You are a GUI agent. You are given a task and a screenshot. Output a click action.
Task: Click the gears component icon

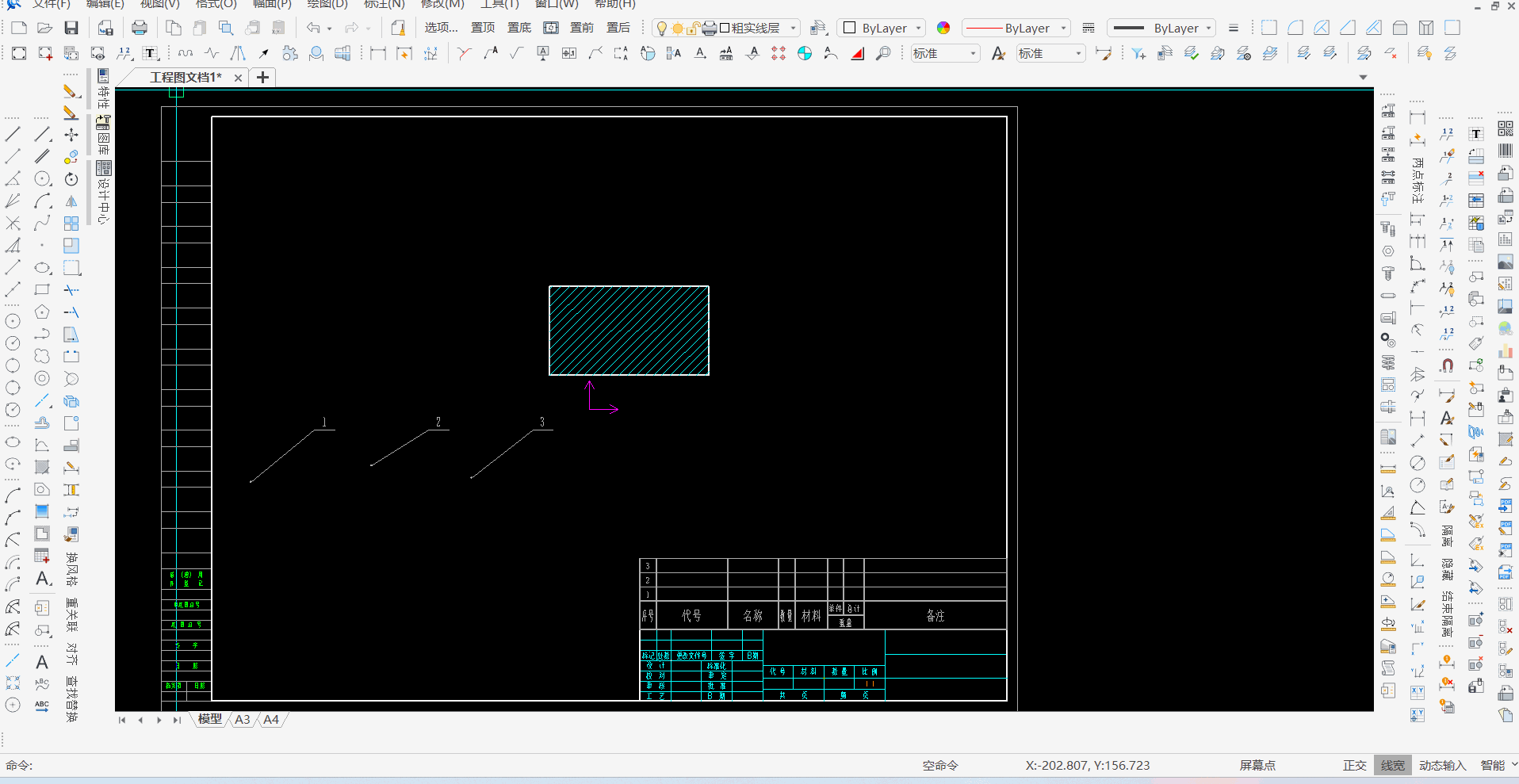pos(290,53)
